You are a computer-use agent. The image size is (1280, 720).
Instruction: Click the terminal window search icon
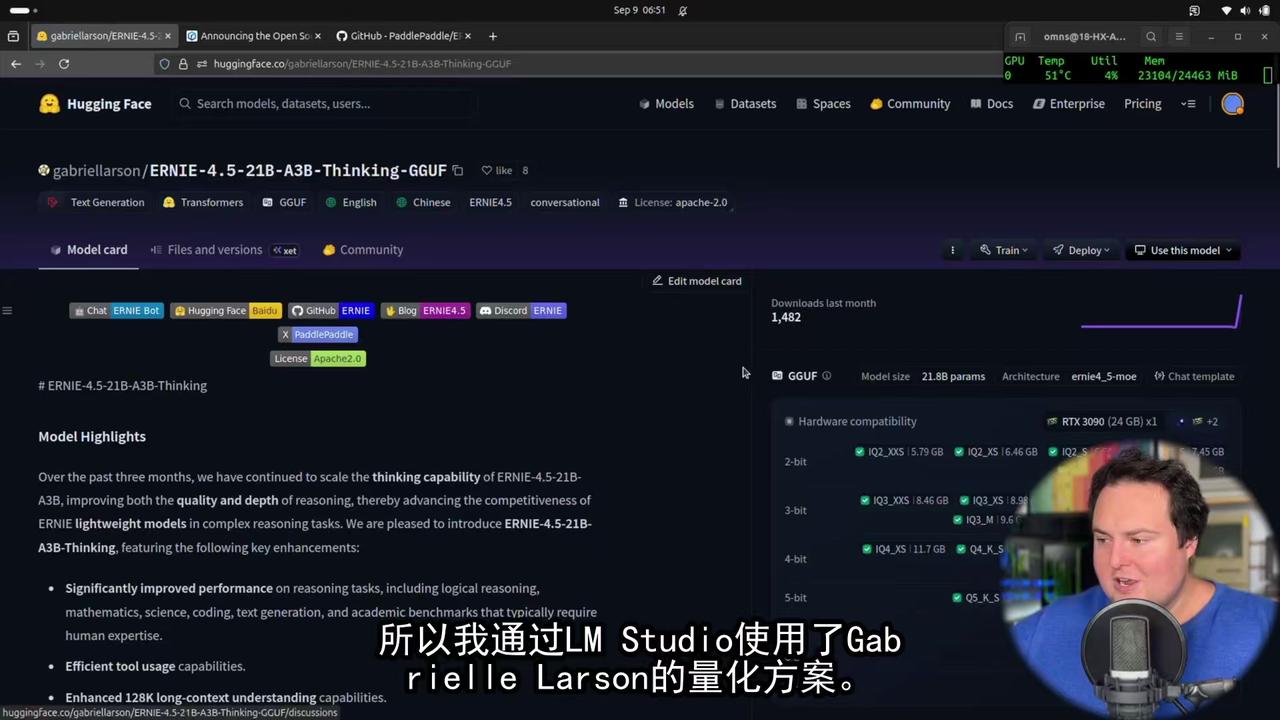[x=1151, y=37]
